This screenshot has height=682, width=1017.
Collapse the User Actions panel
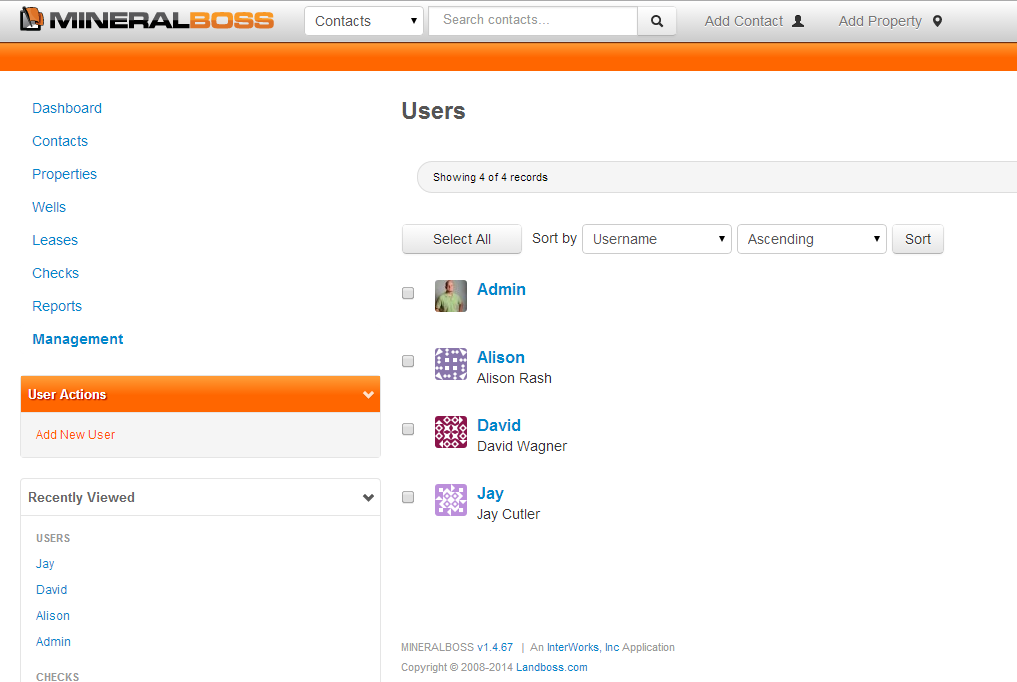[368, 395]
